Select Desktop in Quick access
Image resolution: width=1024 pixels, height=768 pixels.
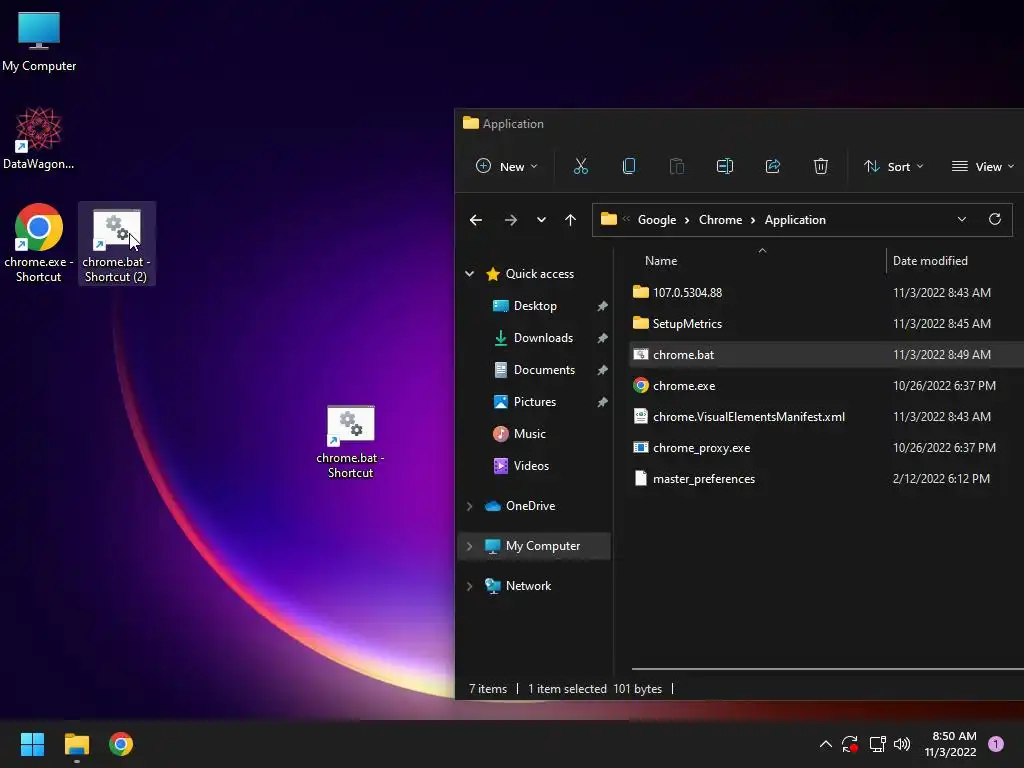pos(535,306)
